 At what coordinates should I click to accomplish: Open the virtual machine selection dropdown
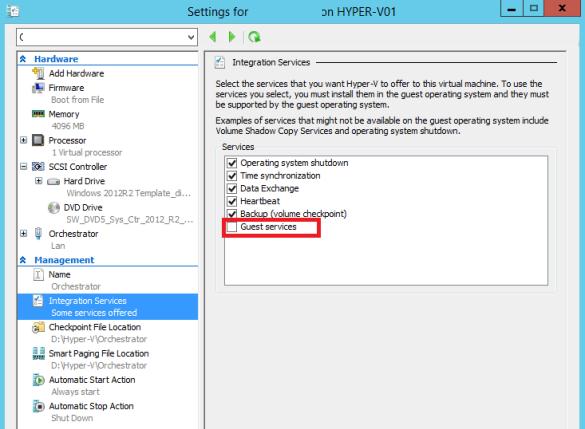tap(107, 37)
